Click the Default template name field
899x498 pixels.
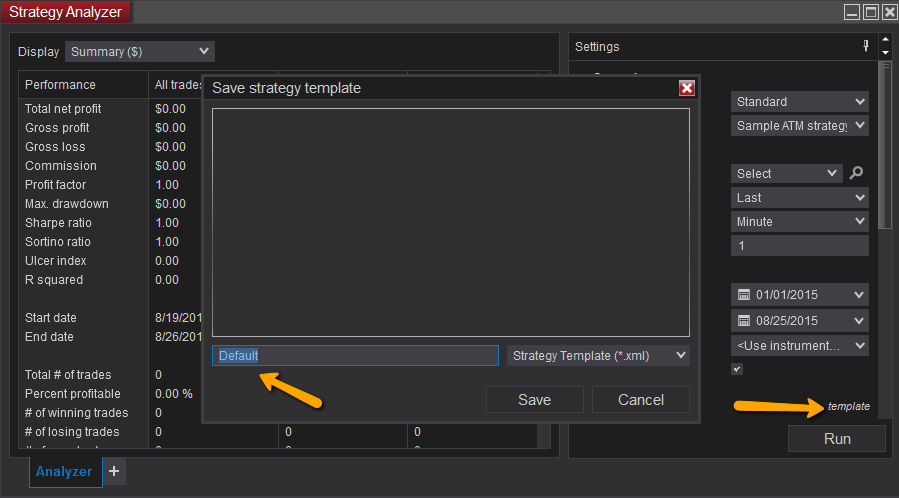click(355, 355)
